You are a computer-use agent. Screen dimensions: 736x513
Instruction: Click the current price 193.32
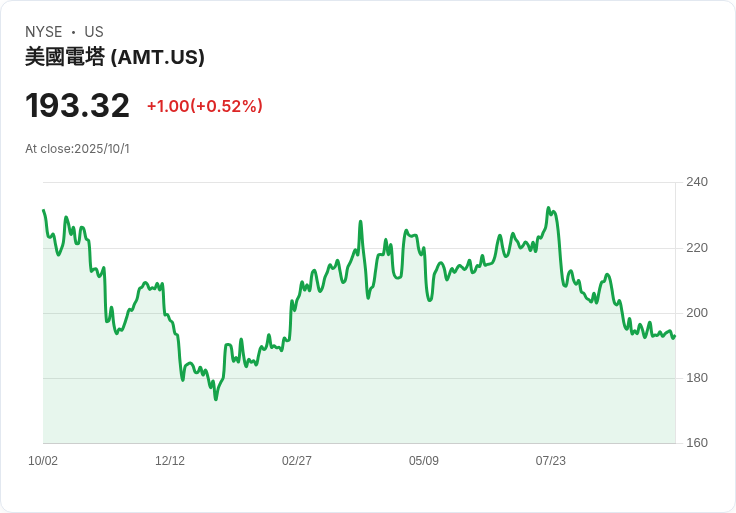pos(78,106)
